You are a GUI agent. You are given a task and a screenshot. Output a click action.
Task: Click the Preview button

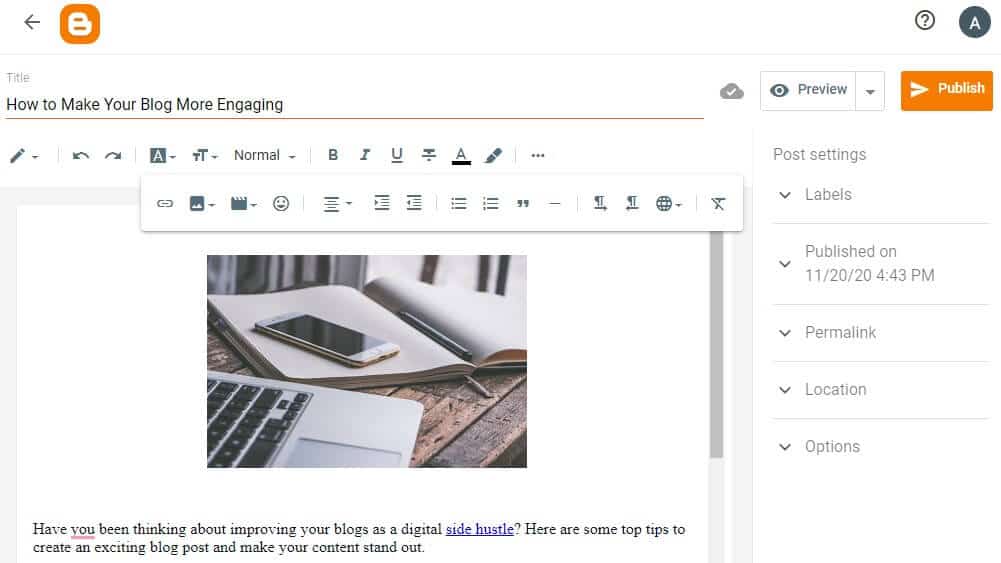(x=808, y=91)
